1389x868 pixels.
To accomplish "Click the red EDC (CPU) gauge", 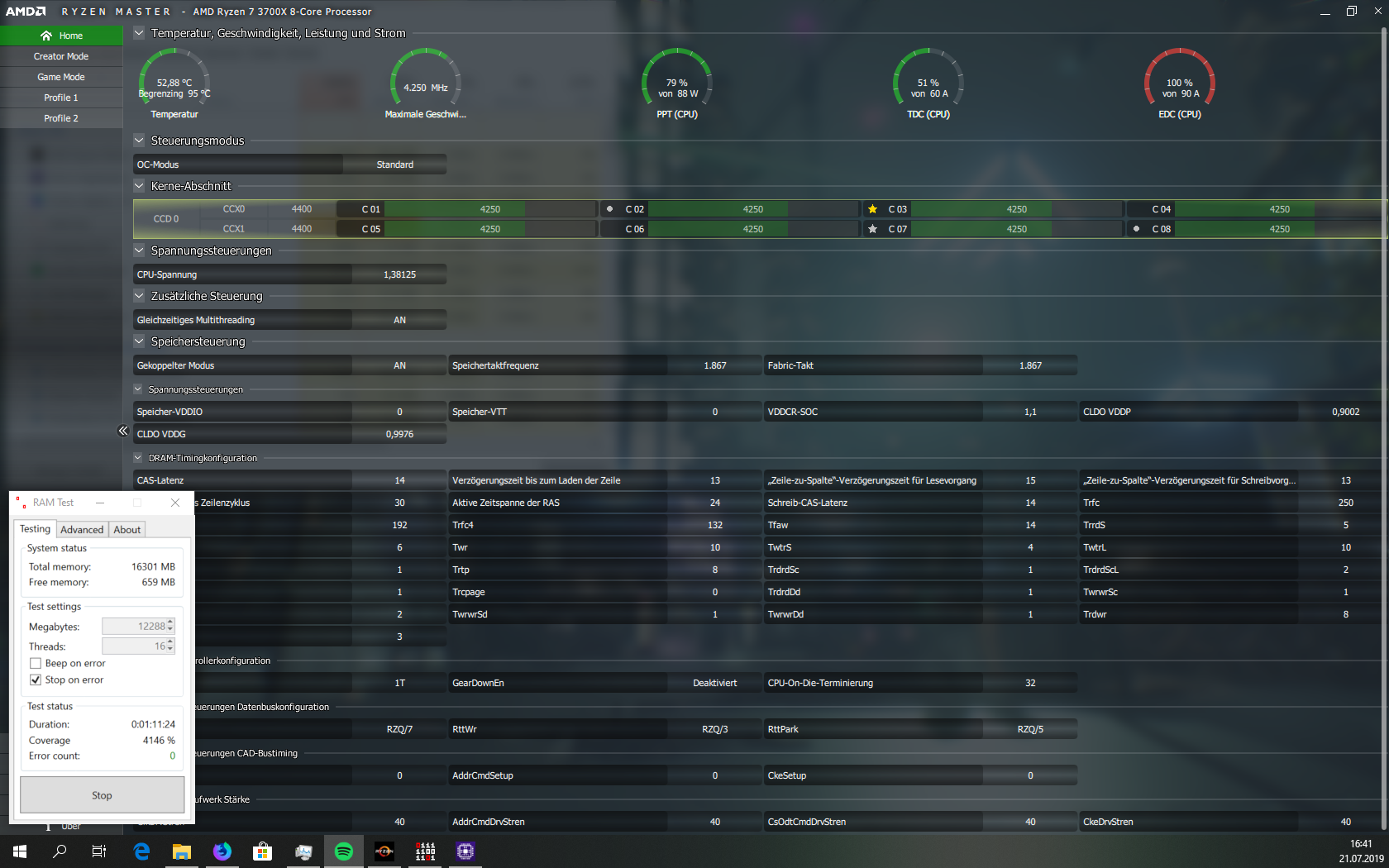I will (x=1180, y=83).
